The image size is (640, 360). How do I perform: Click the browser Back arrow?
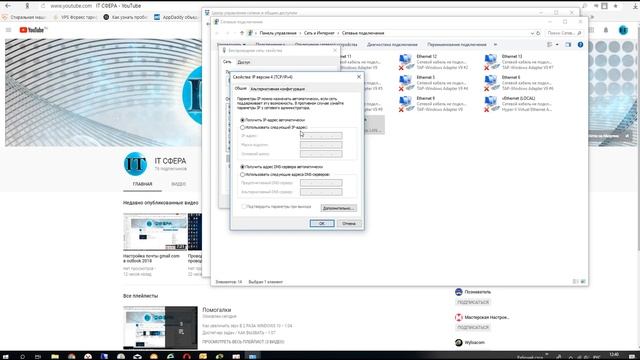(x=8, y=6)
